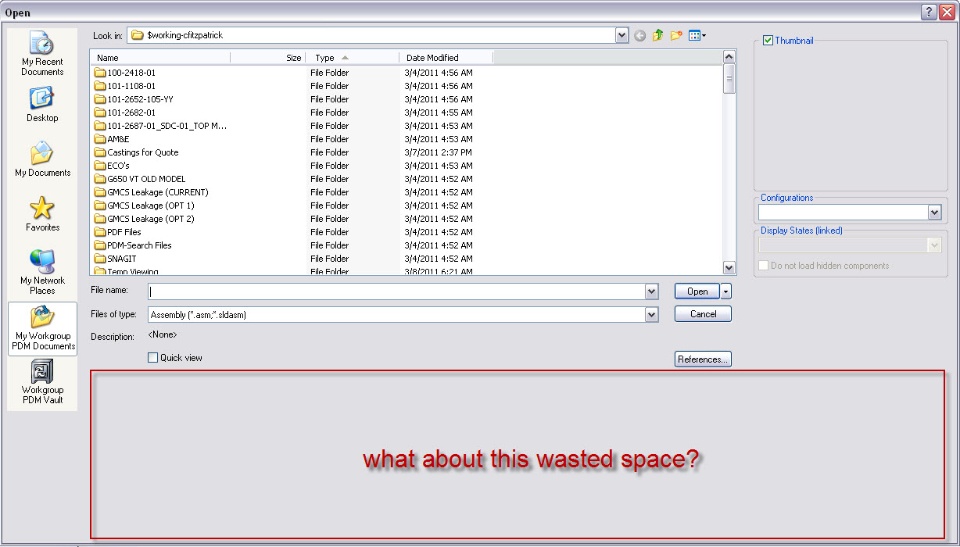Viewport: 960px width, 547px height.
Task: Sort list by Date Modified column
Action: (x=446, y=58)
